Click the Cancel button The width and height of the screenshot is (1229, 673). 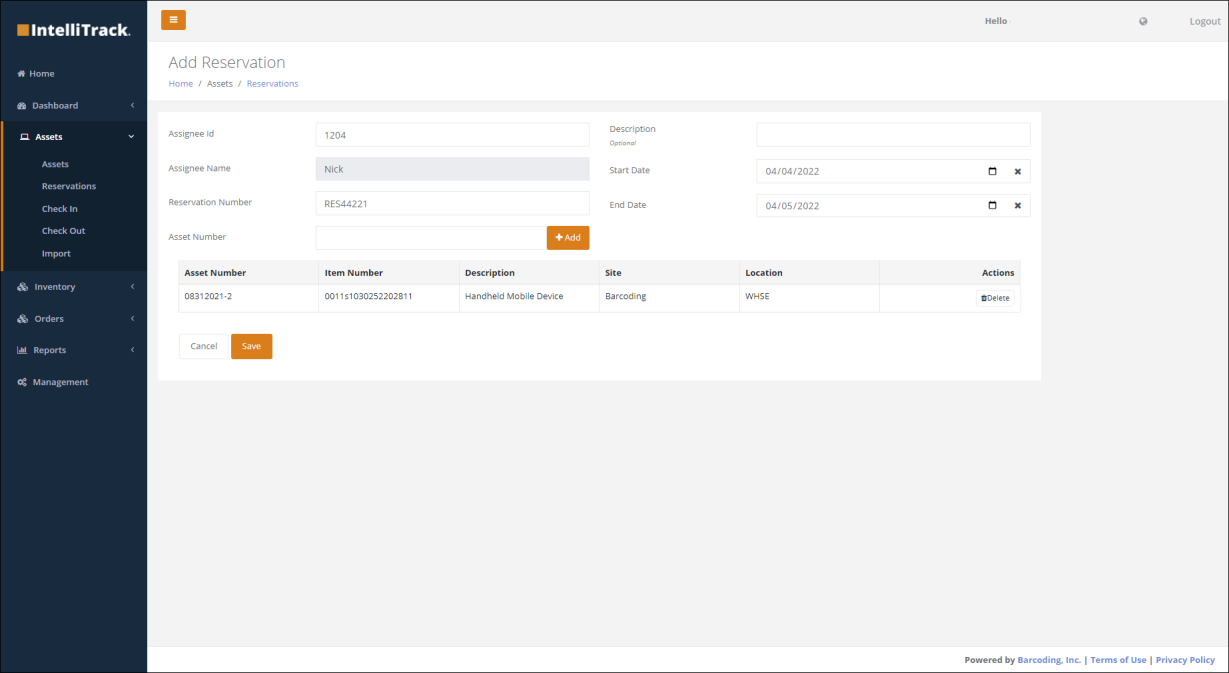click(x=204, y=346)
